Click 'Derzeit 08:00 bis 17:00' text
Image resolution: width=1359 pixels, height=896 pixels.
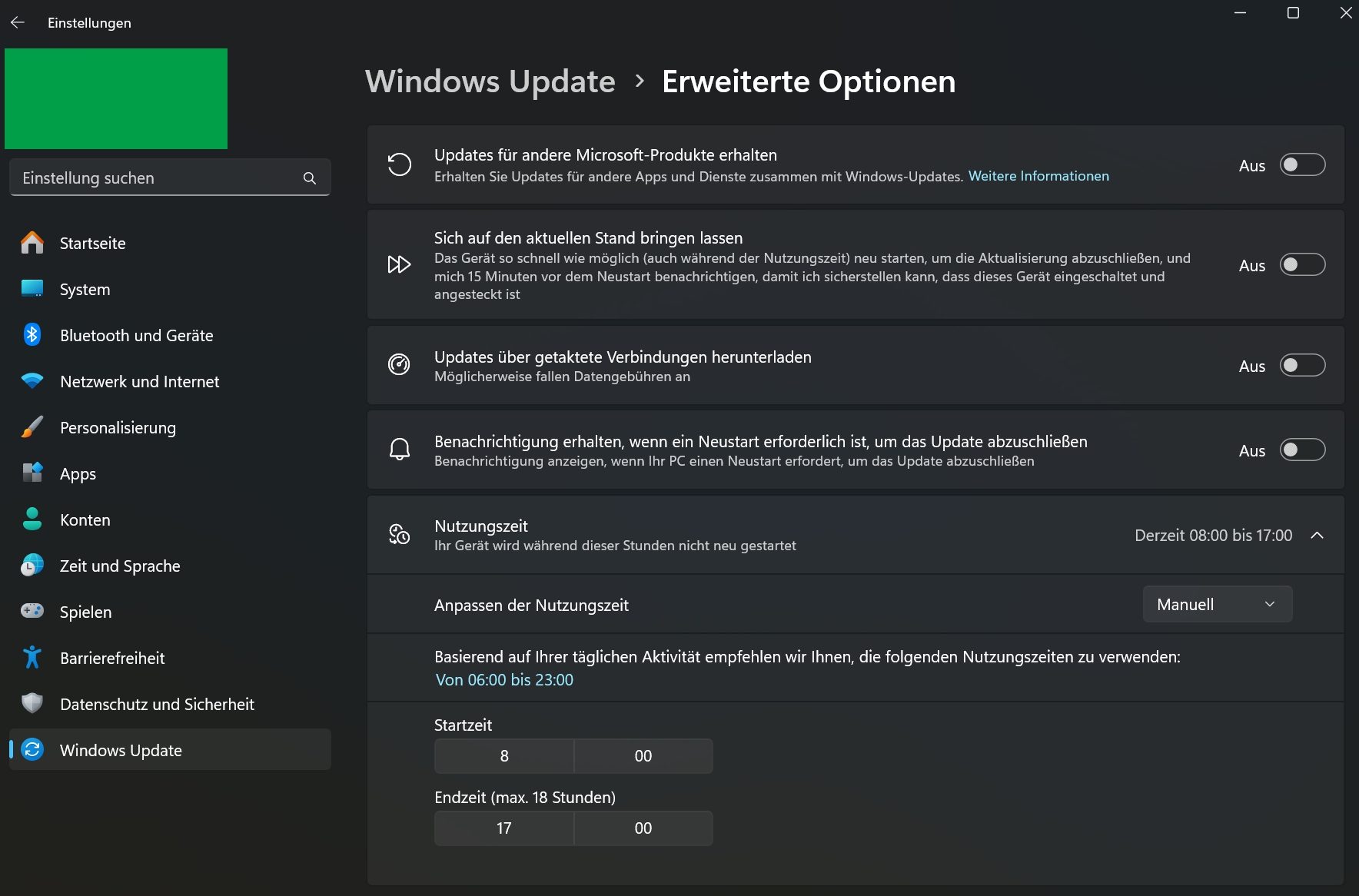pyautogui.click(x=1214, y=536)
